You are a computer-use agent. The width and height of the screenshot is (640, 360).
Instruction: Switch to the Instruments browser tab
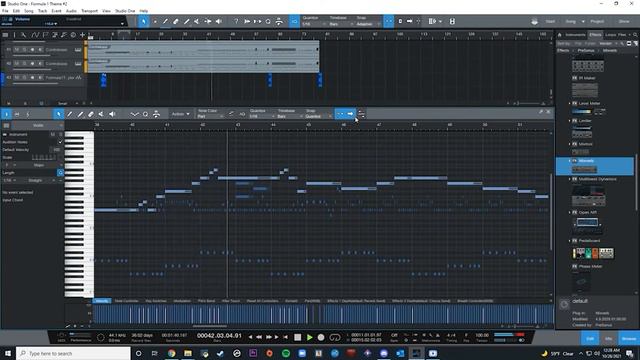(x=575, y=35)
